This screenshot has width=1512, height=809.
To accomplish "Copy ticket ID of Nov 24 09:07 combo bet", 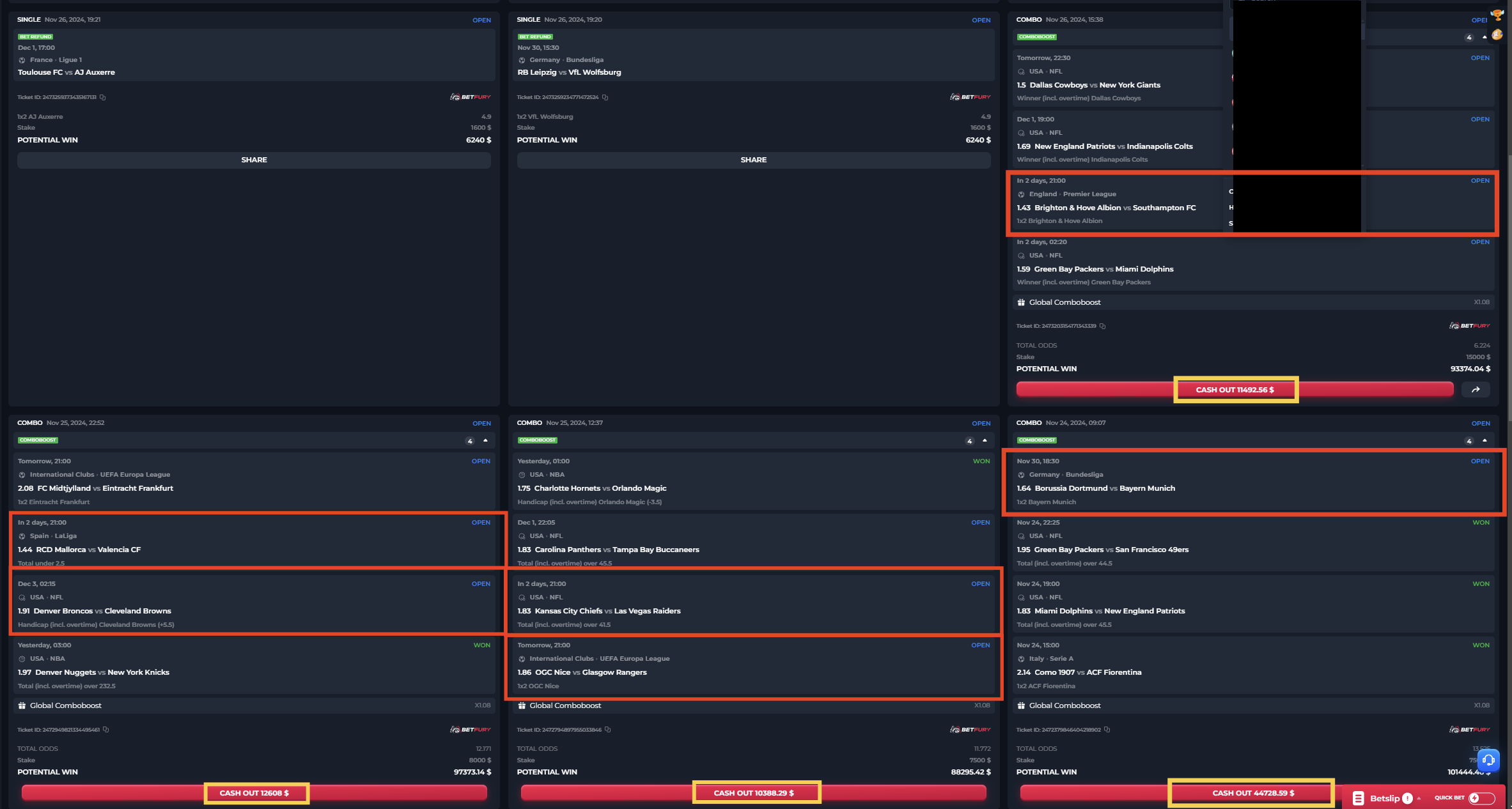I will click(x=1107, y=729).
